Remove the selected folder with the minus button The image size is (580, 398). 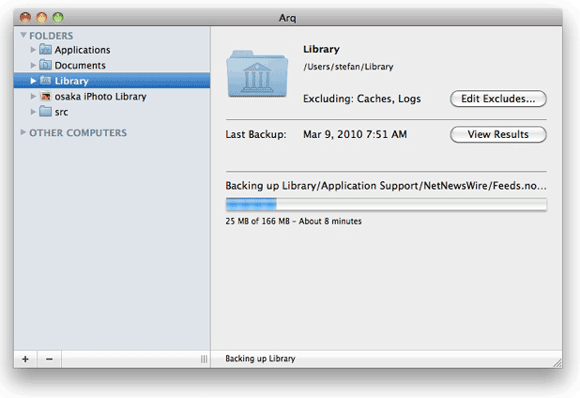[49, 359]
